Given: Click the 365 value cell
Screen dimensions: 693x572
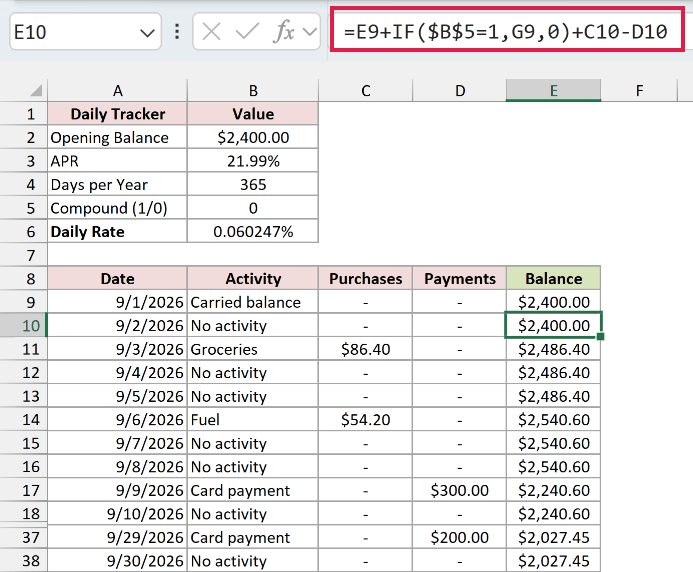Looking at the screenshot, I should pos(253,184).
